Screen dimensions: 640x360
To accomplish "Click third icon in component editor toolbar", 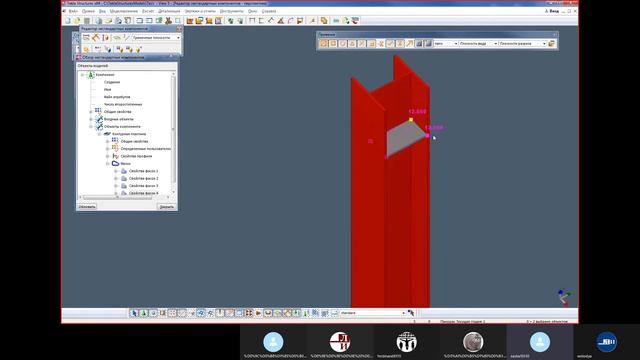I will [x=105, y=38].
